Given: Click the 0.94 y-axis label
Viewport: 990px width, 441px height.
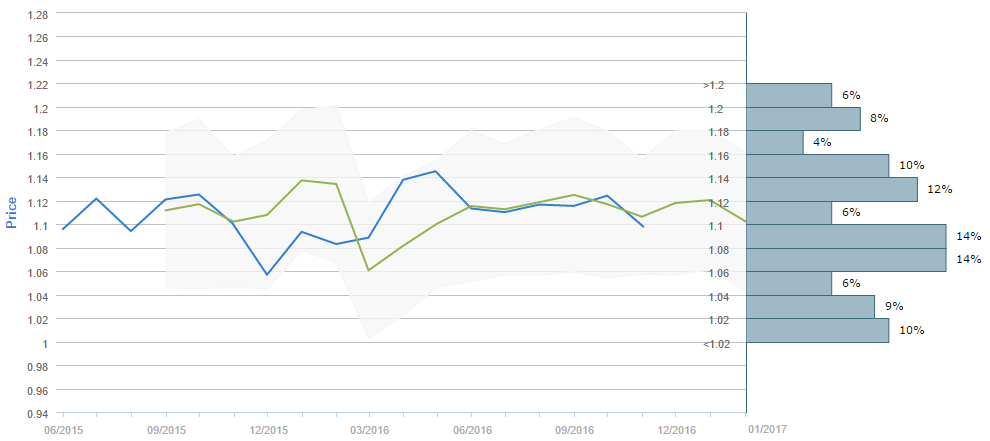Looking at the screenshot, I should [x=35, y=413].
